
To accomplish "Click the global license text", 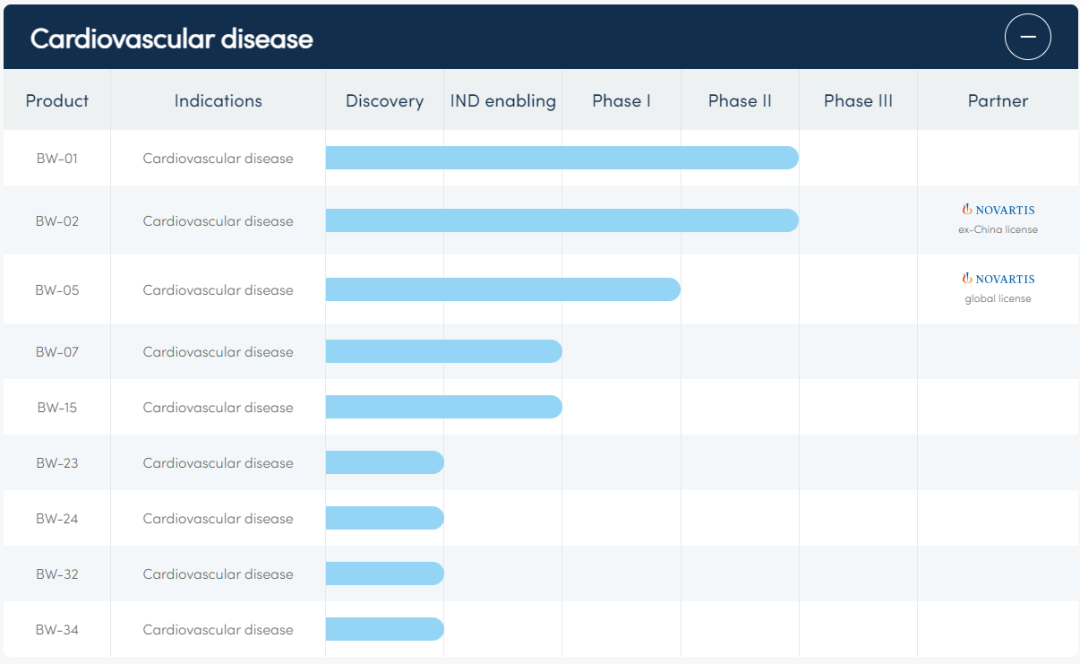I will pos(998,299).
